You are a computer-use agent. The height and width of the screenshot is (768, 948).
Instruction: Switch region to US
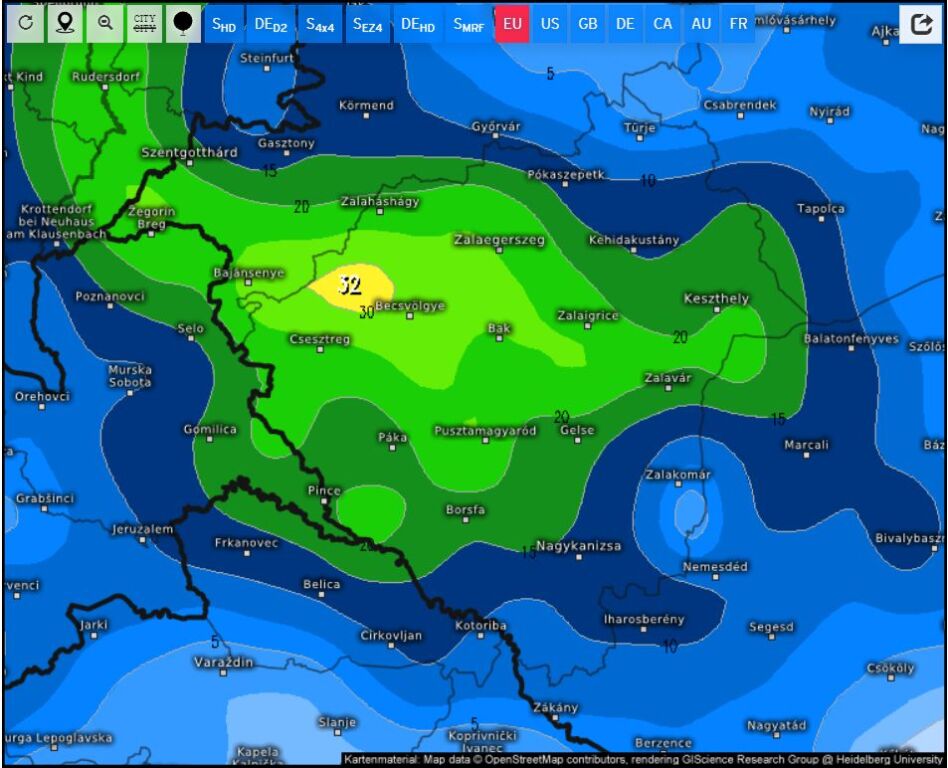point(550,24)
